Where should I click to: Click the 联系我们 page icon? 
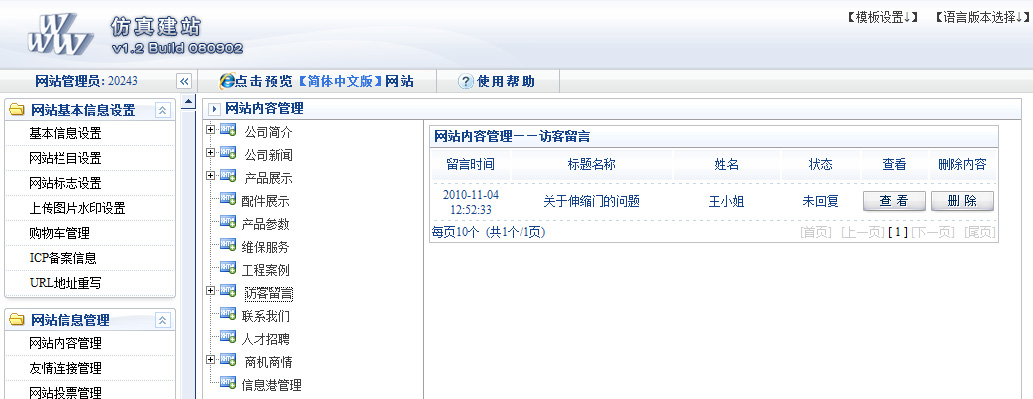coord(228,314)
